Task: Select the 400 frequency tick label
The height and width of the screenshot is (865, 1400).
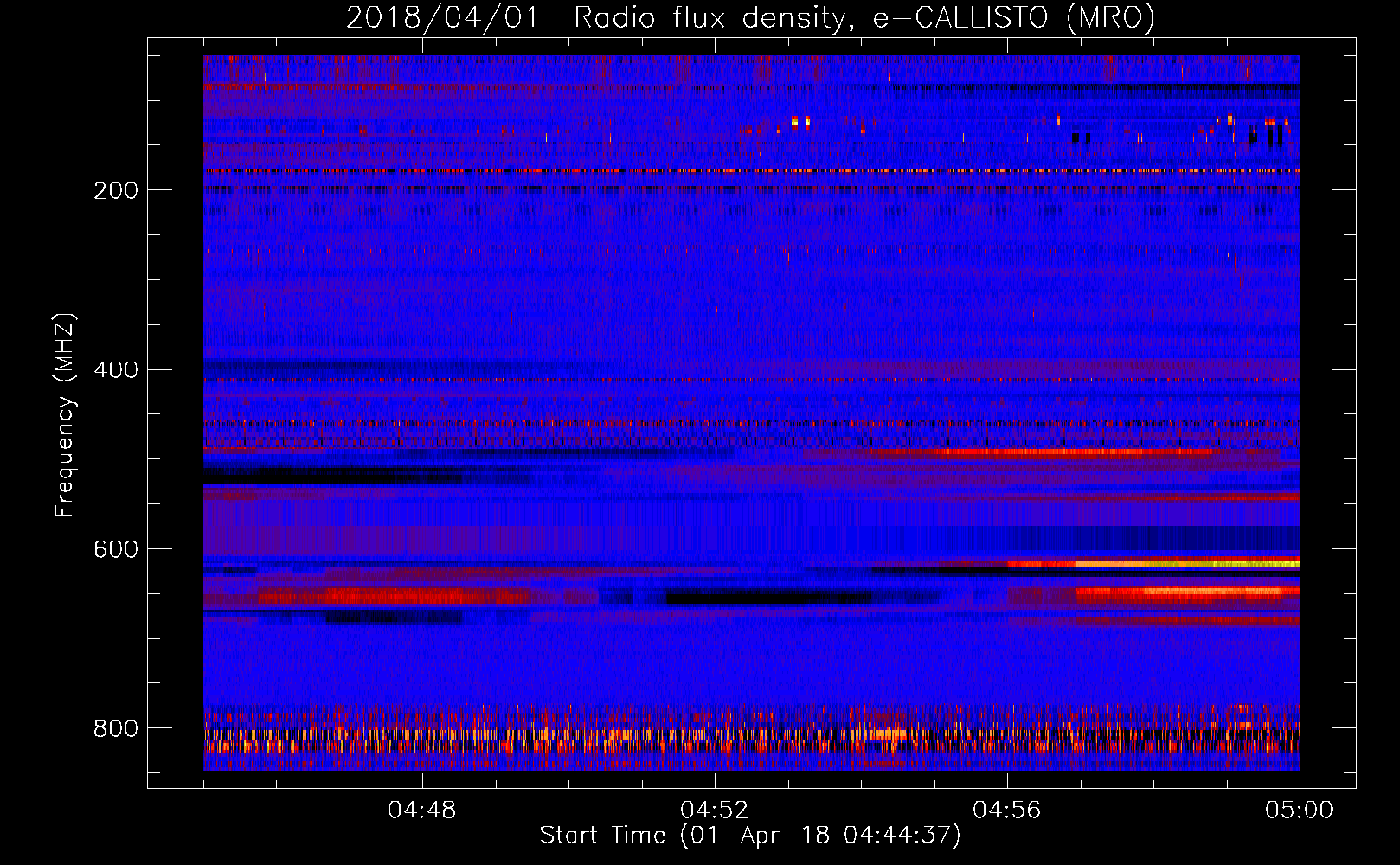Action: (116, 370)
